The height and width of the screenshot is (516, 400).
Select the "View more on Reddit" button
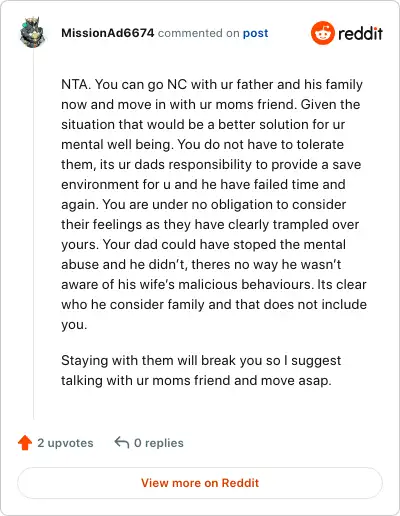pyautogui.click(x=200, y=483)
